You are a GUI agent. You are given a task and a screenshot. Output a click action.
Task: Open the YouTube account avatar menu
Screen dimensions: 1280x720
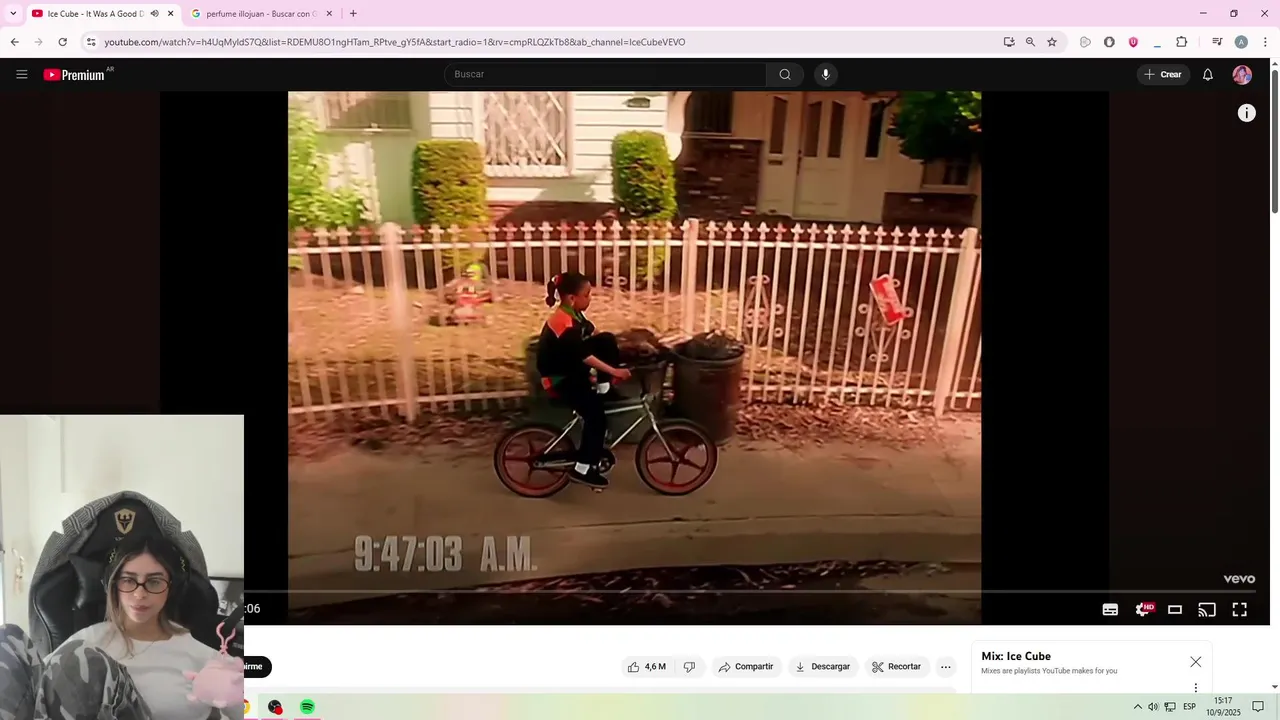pyautogui.click(x=1242, y=75)
